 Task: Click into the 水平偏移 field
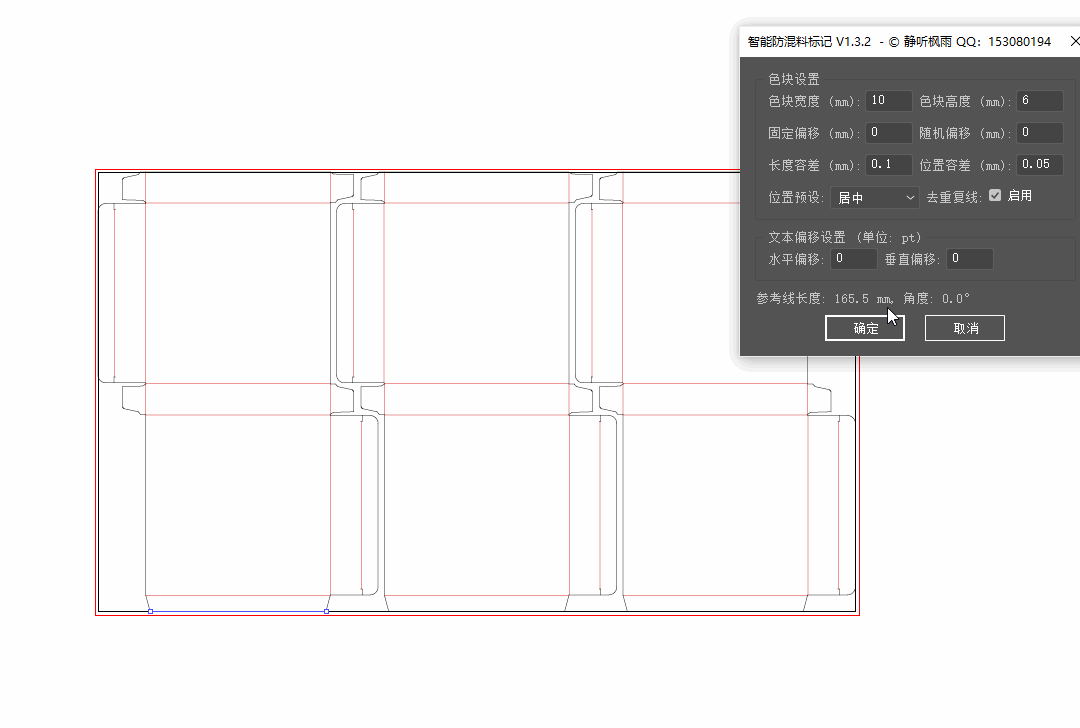coord(853,258)
